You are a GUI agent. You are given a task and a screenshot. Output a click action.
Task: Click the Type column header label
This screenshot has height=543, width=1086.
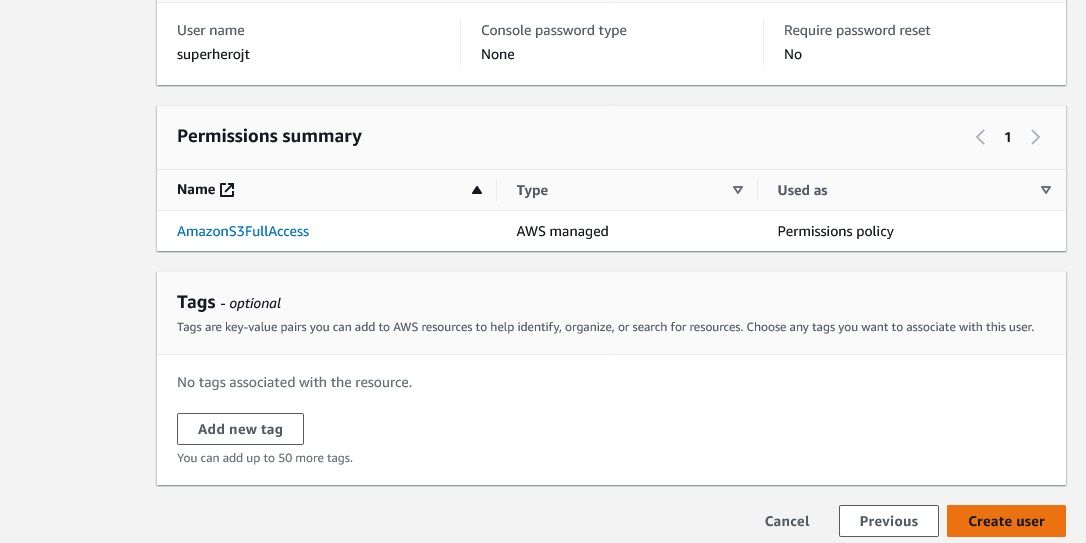coord(532,190)
